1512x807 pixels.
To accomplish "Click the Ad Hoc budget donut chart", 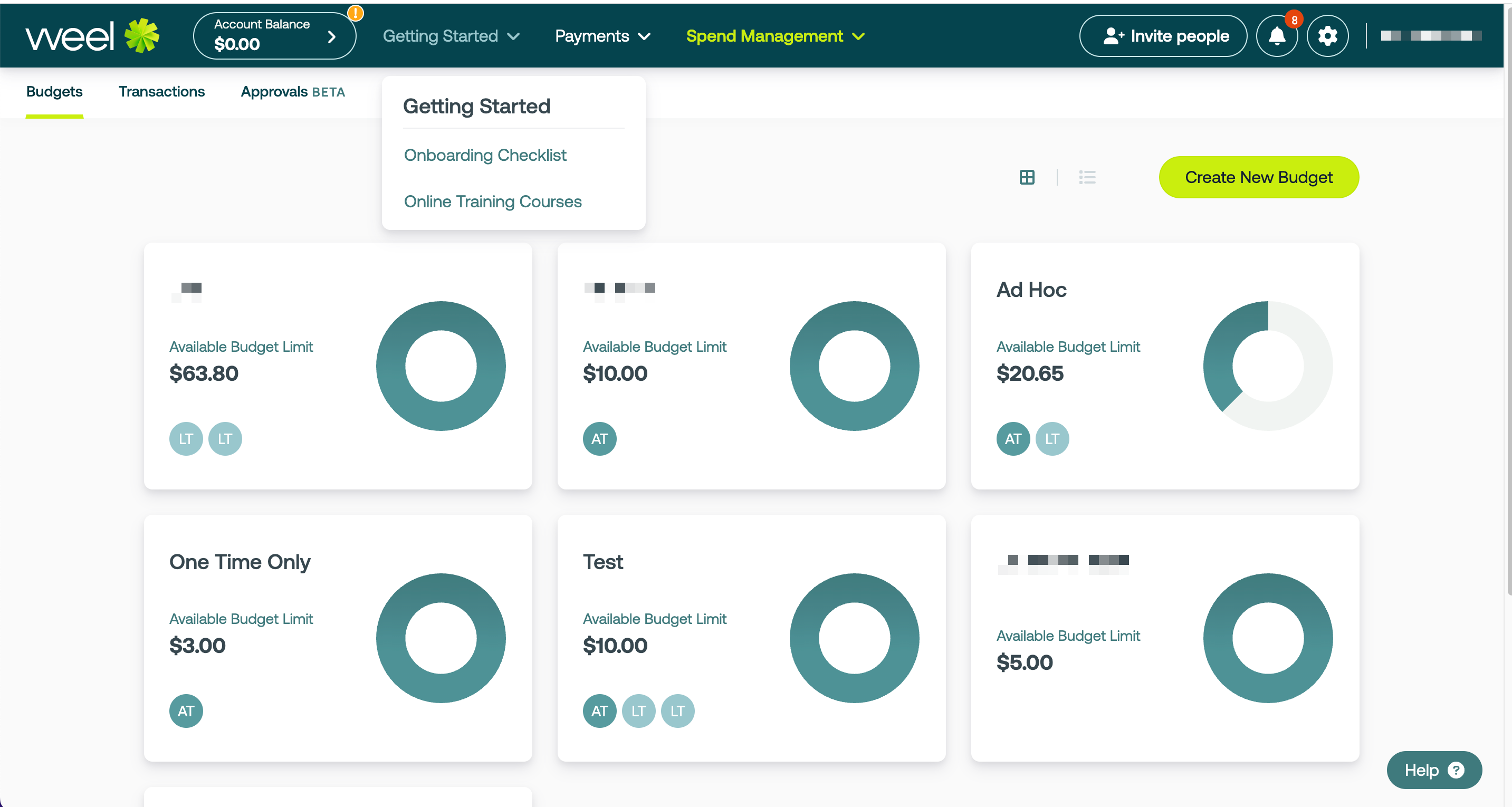I will click(x=1268, y=366).
